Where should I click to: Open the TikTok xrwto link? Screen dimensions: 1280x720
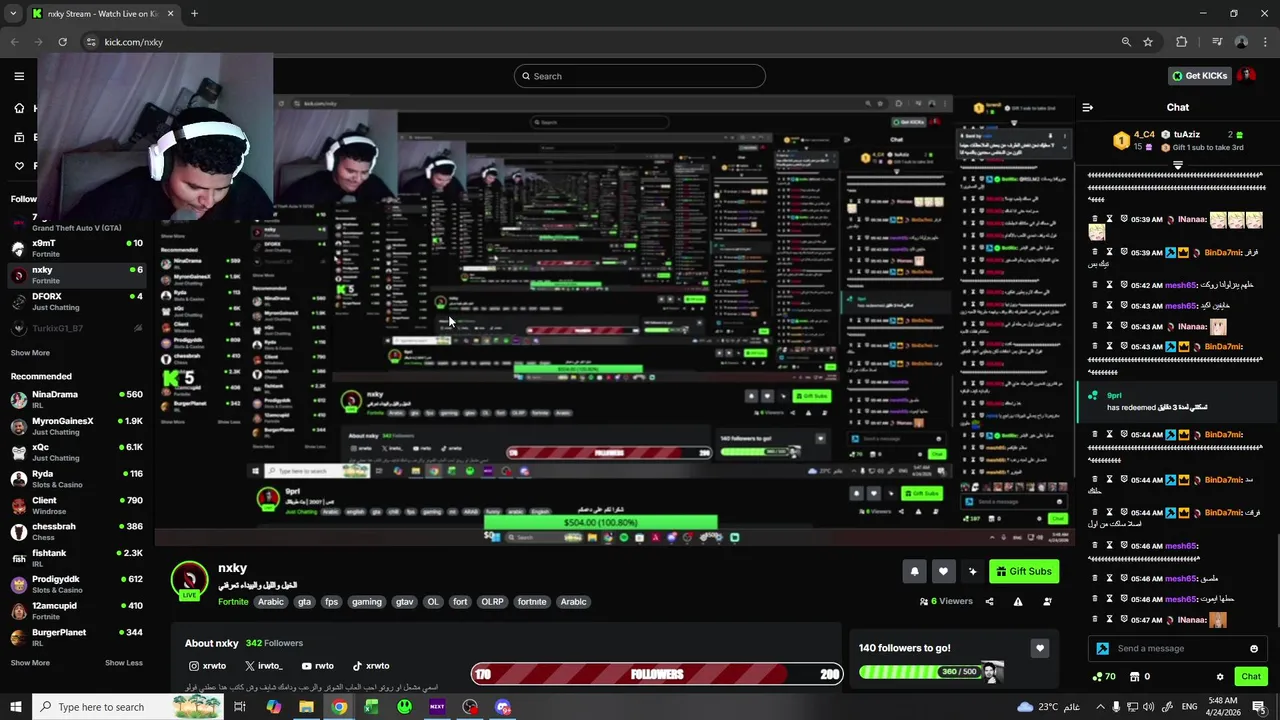pyautogui.click(x=371, y=666)
